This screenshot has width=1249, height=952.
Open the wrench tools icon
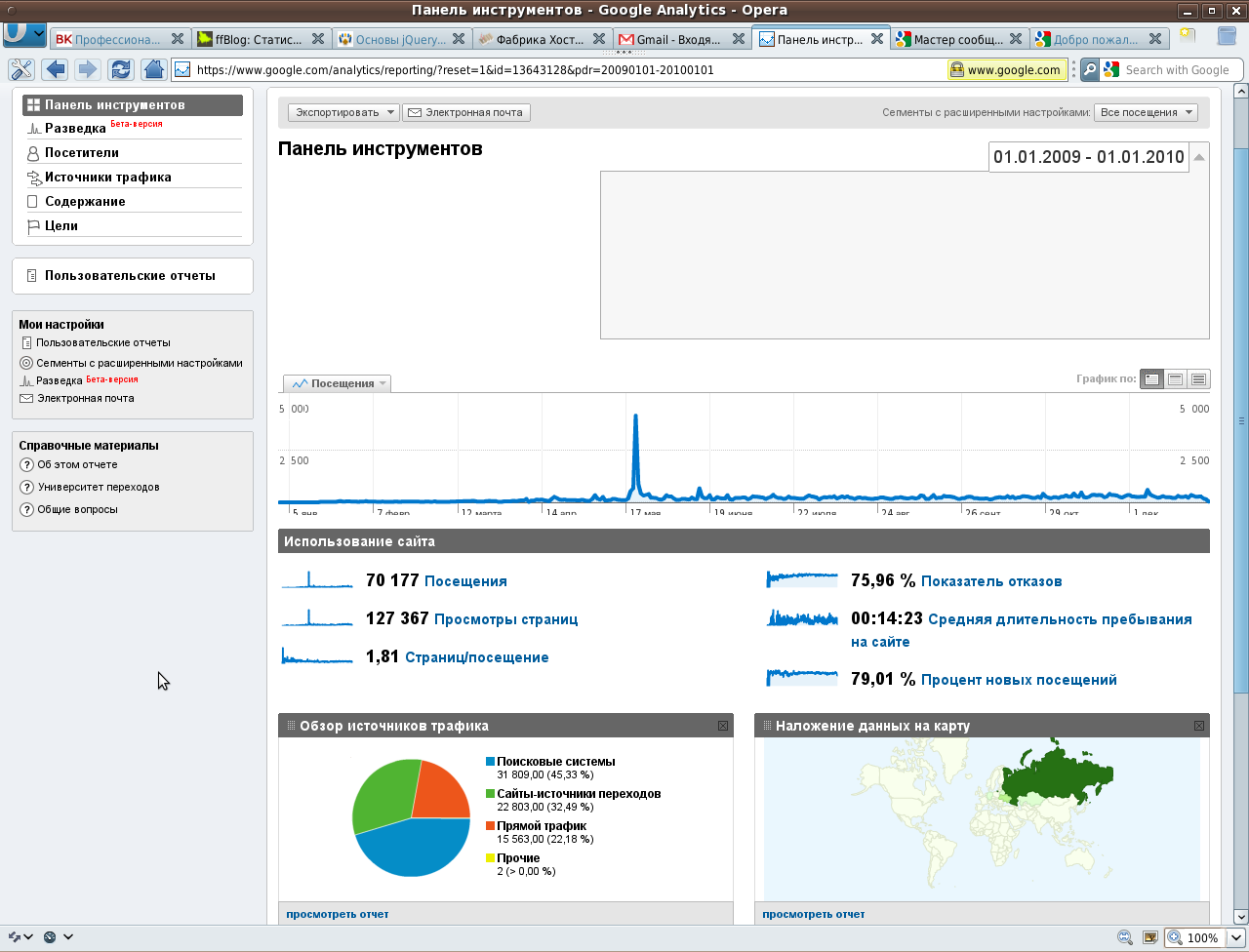[20, 69]
